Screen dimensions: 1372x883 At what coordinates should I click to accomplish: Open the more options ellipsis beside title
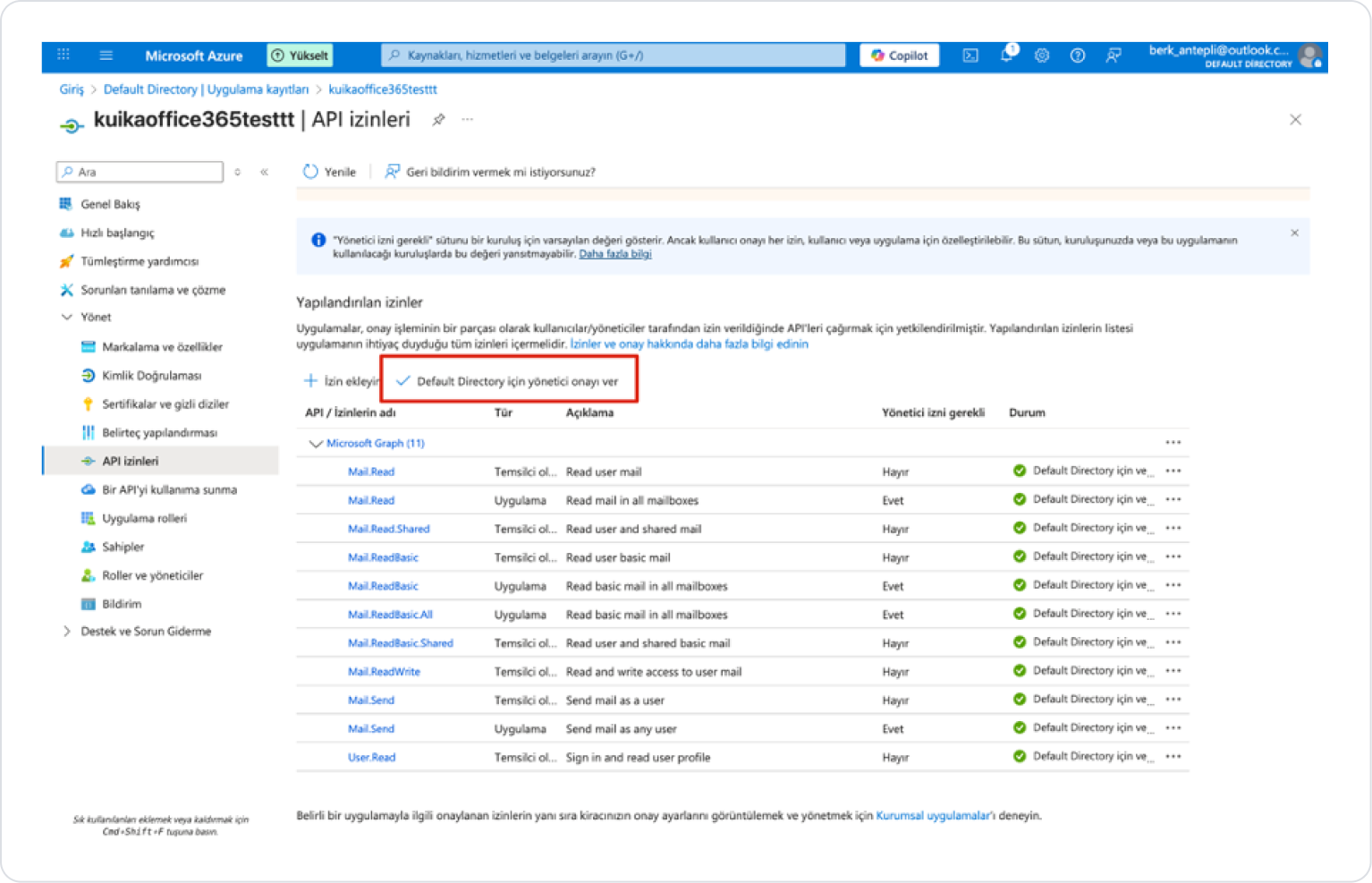point(467,120)
